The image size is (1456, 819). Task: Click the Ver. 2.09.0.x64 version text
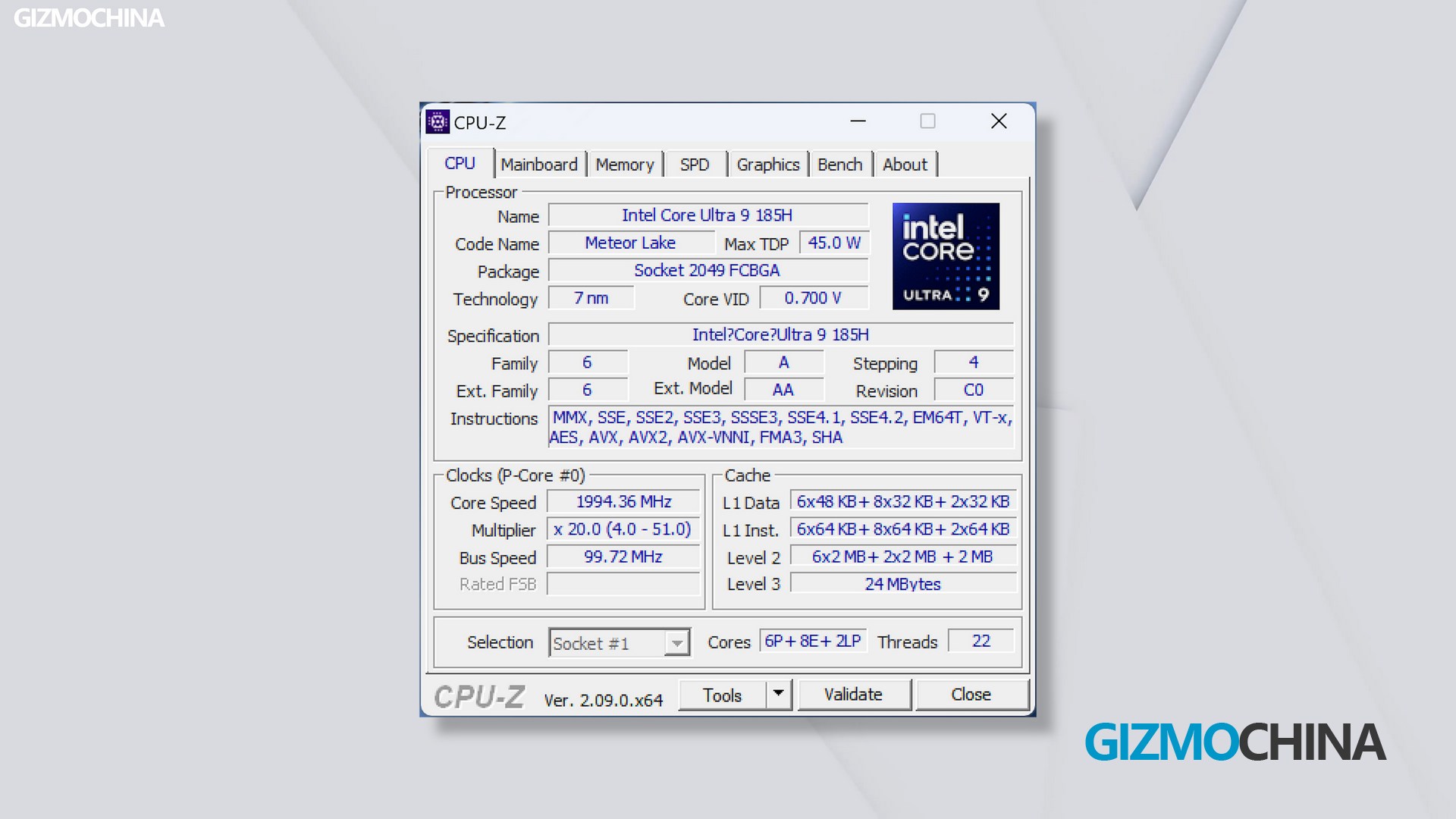tap(604, 701)
